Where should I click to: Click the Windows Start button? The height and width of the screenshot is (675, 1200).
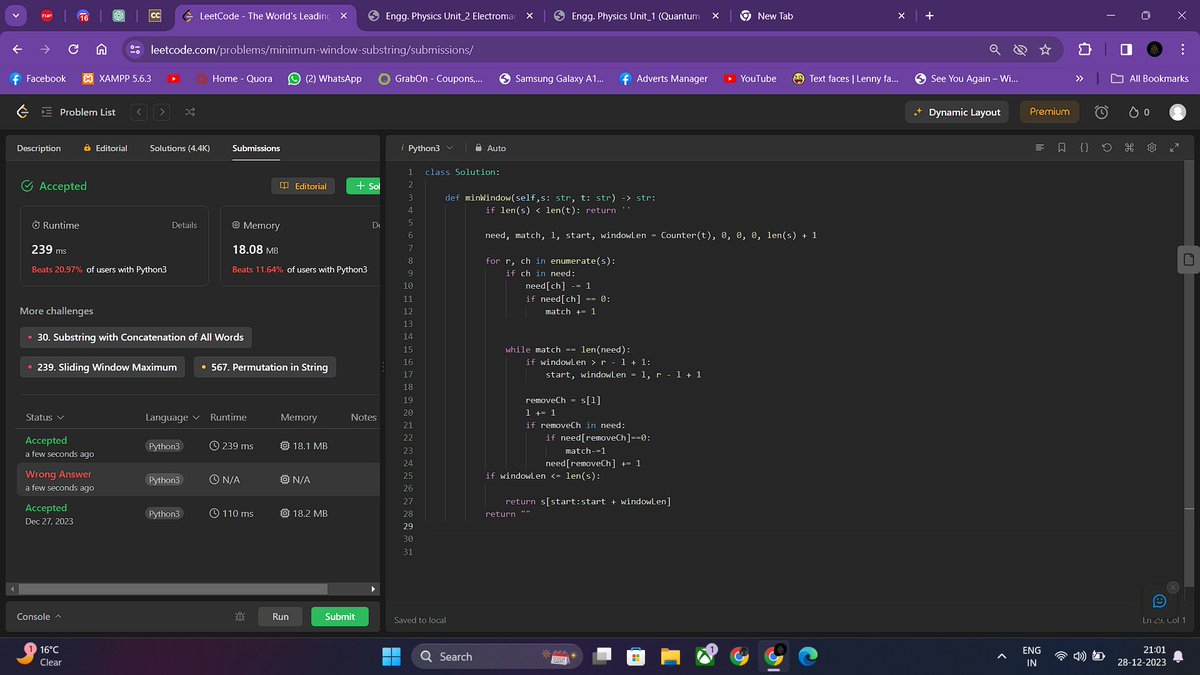click(x=391, y=656)
